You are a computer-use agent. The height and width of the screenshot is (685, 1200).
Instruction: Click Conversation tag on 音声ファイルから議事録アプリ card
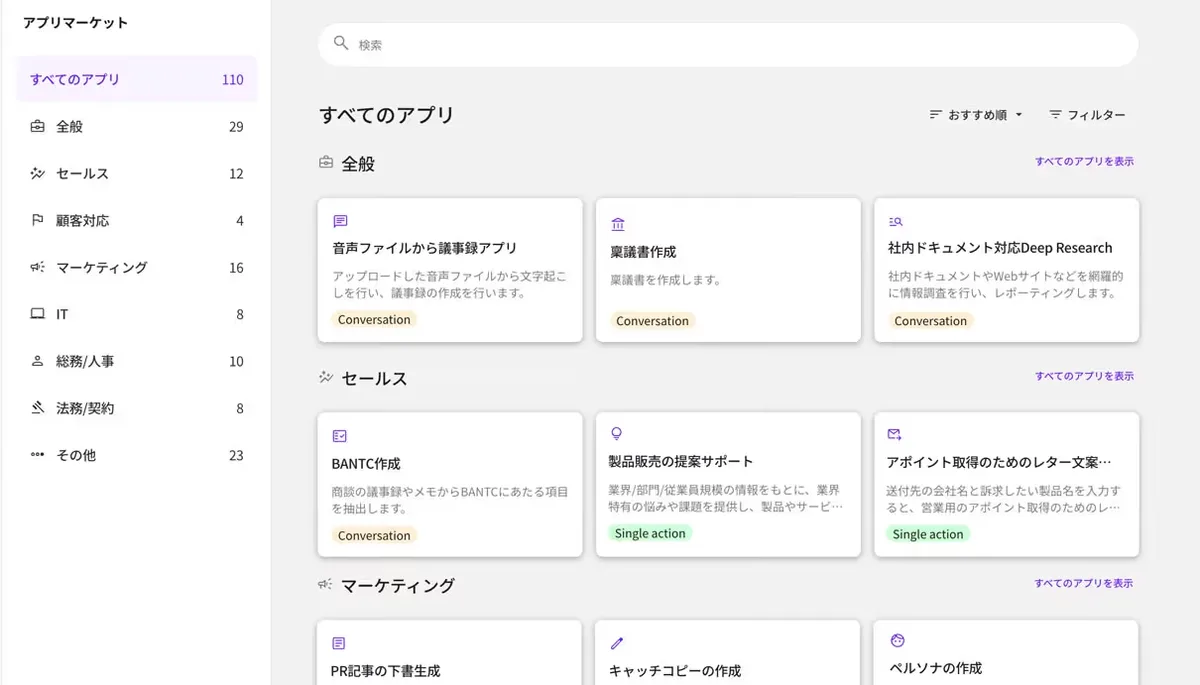tap(374, 320)
